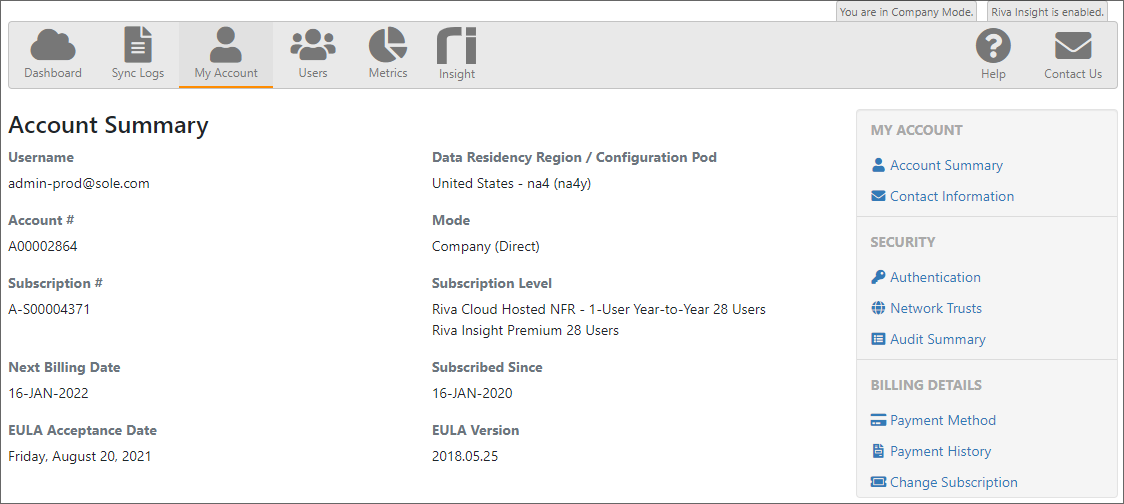Click the Riva Cloud Hosted NFR subscription line
This screenshot has height=504, width=1124.
coord(599,310)
